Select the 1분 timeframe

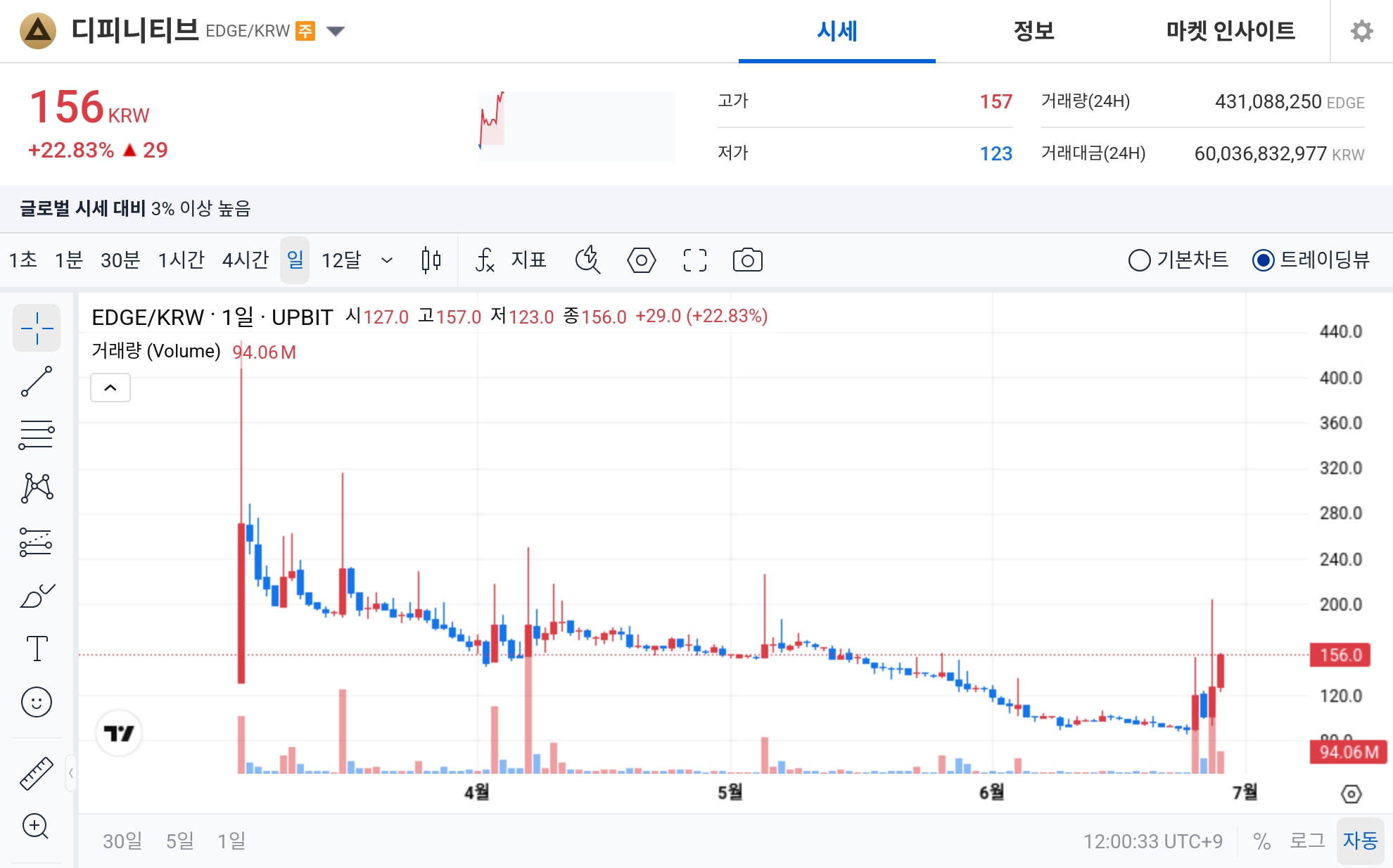click(x=69, y=260)
